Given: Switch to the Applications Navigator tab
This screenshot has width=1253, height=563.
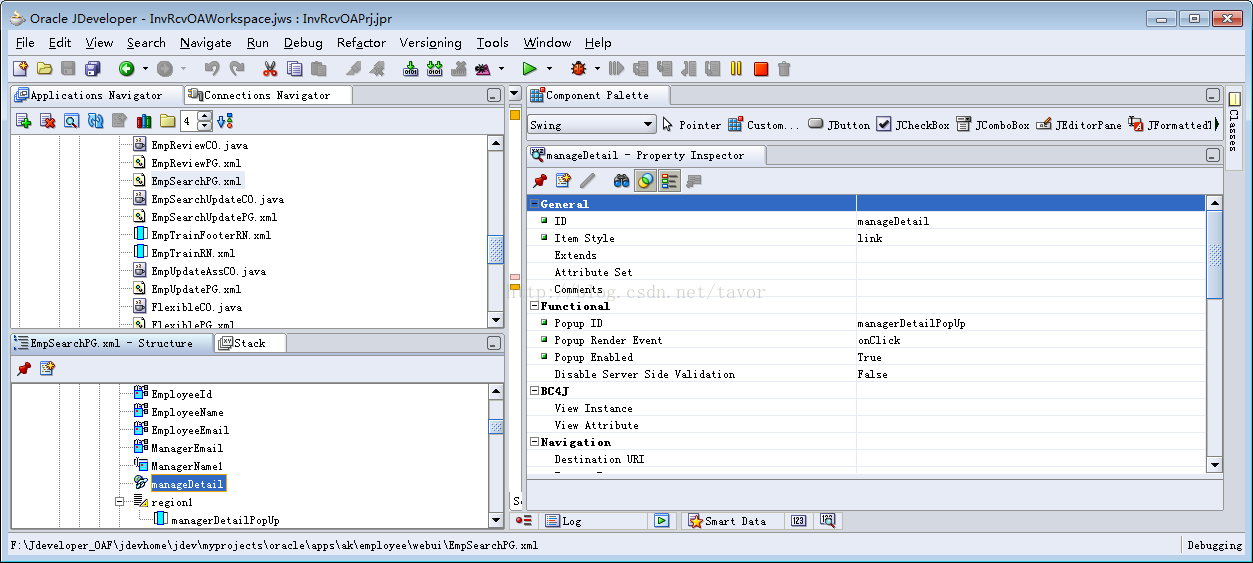Looking at the screenshot, I should pyautogui.click(x=96, y=95).
